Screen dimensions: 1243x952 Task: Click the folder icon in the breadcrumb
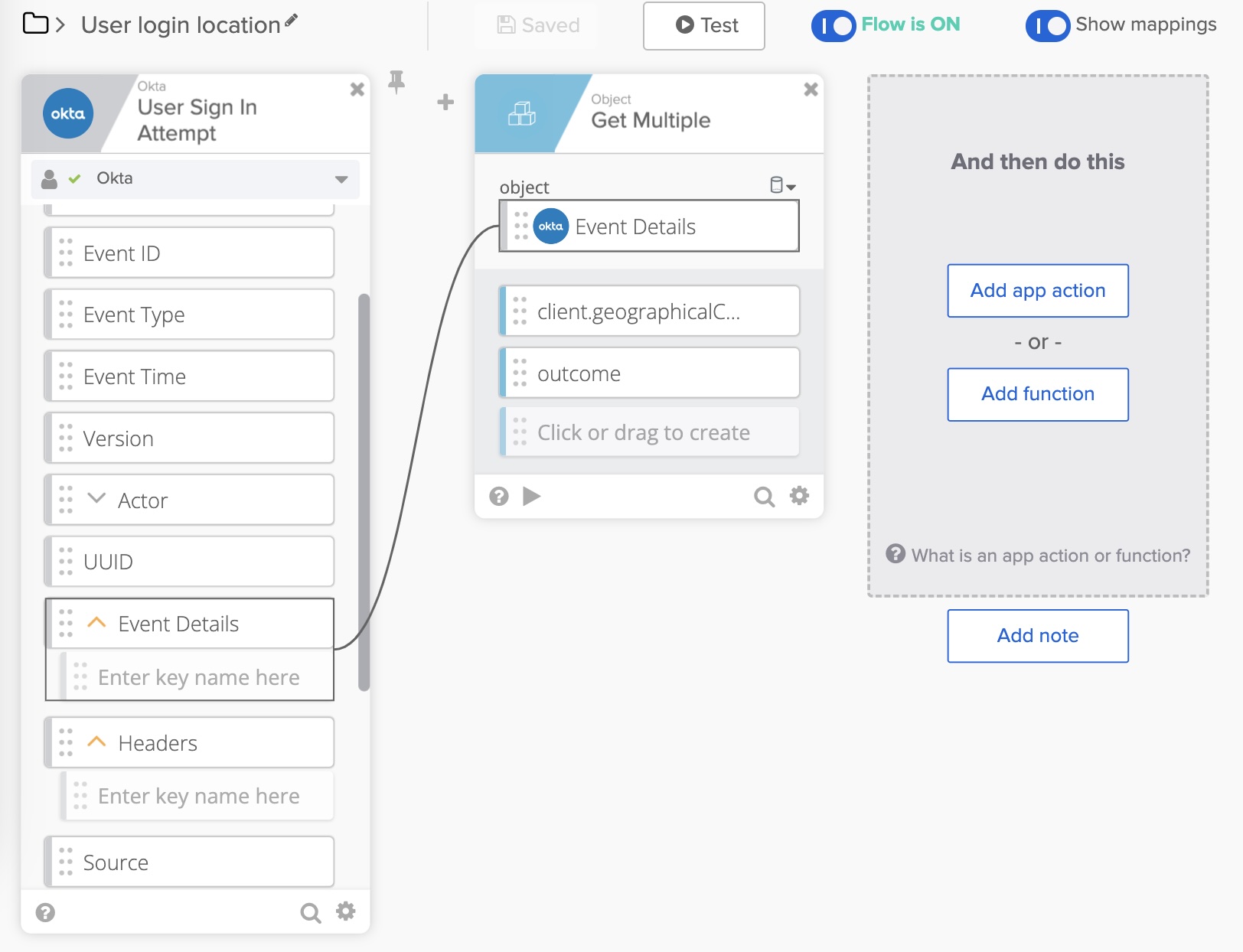point(35,24)
